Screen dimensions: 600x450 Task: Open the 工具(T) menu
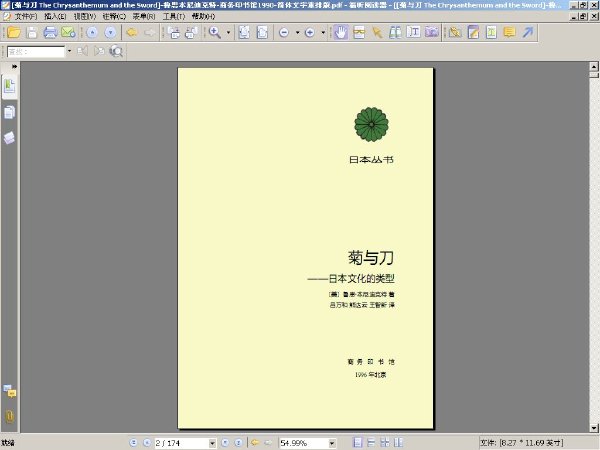(x=174, y=16)
